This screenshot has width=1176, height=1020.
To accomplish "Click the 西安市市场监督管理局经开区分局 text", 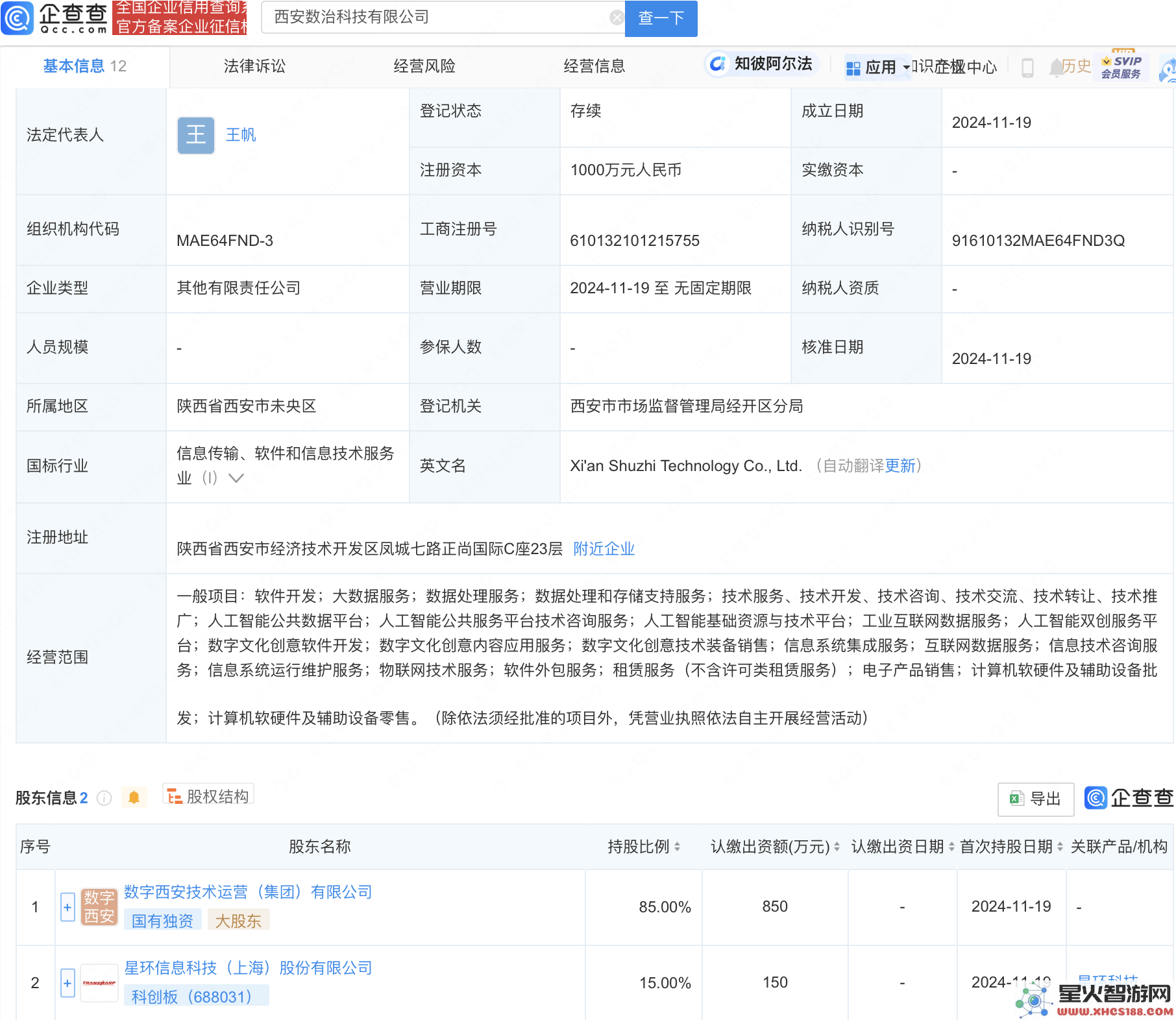I will tap(687, 406).
